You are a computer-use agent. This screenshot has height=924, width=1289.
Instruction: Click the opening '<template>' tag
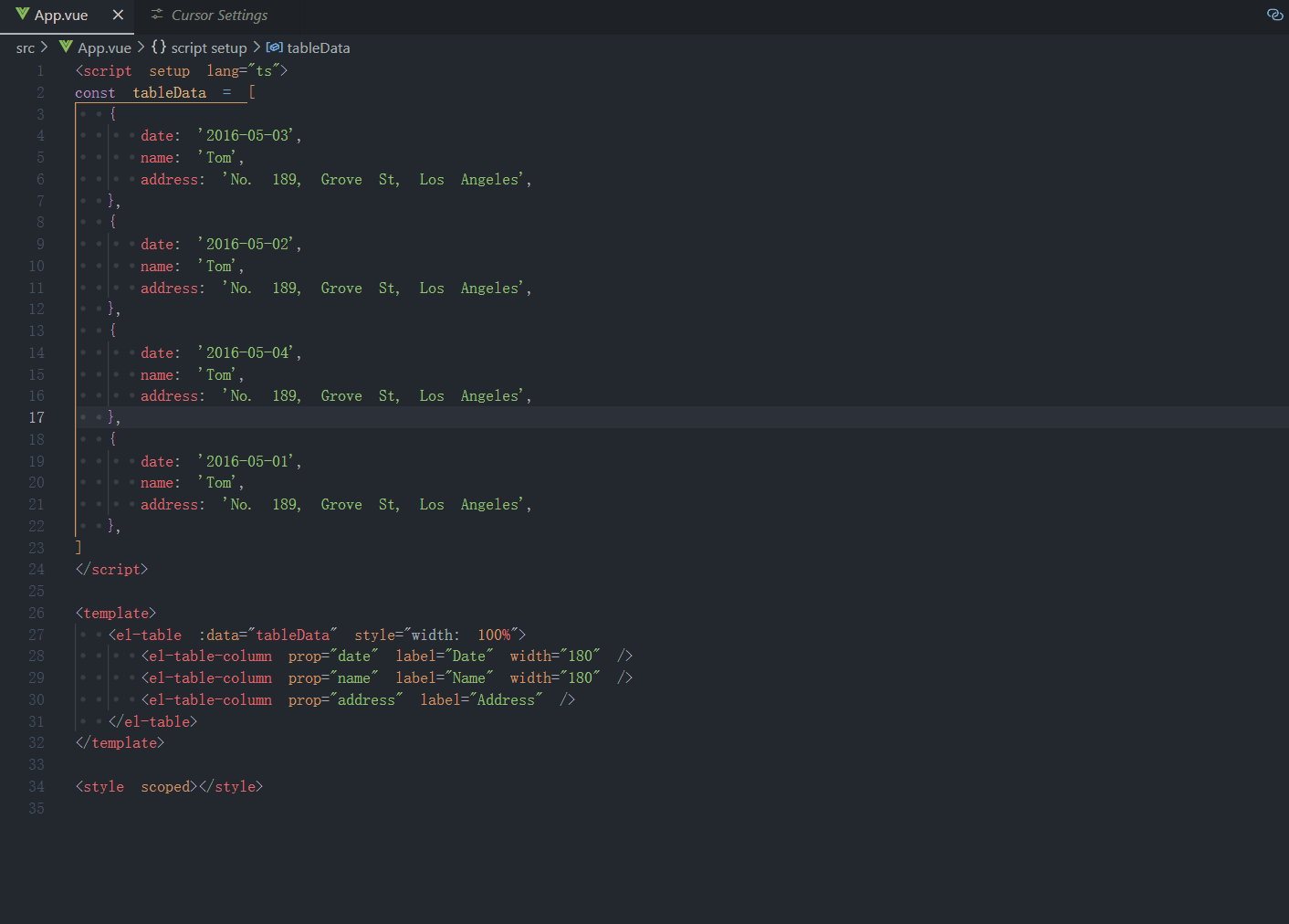116,613
